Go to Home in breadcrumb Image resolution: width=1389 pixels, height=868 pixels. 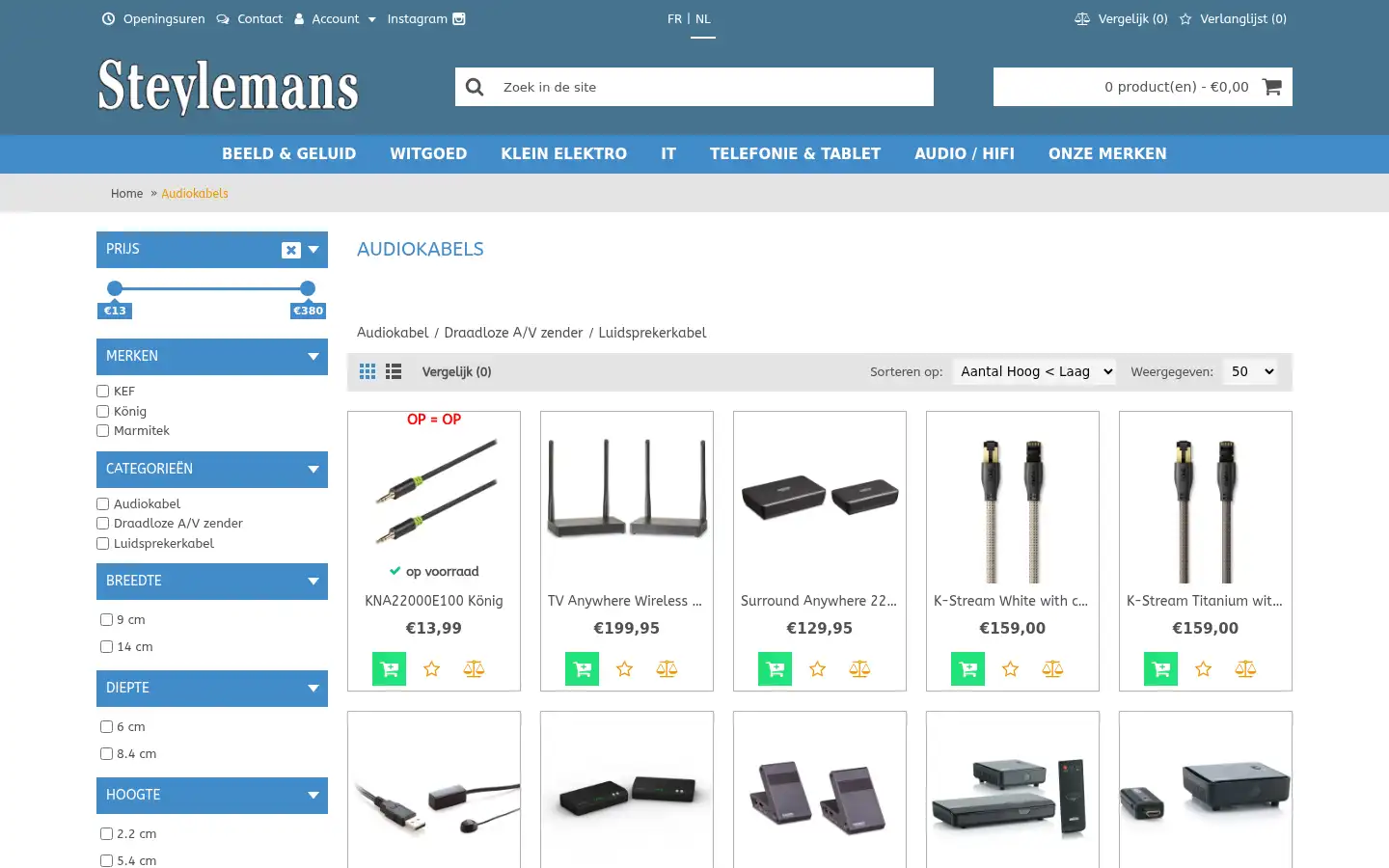coord(126,193)
